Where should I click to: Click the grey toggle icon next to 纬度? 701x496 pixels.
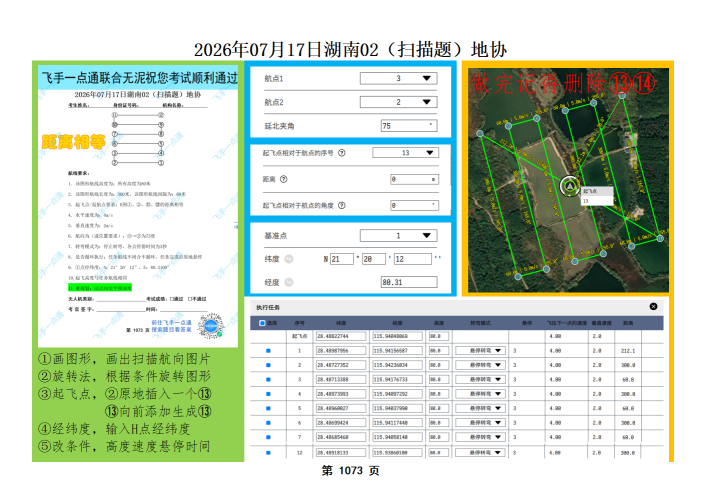289,259
